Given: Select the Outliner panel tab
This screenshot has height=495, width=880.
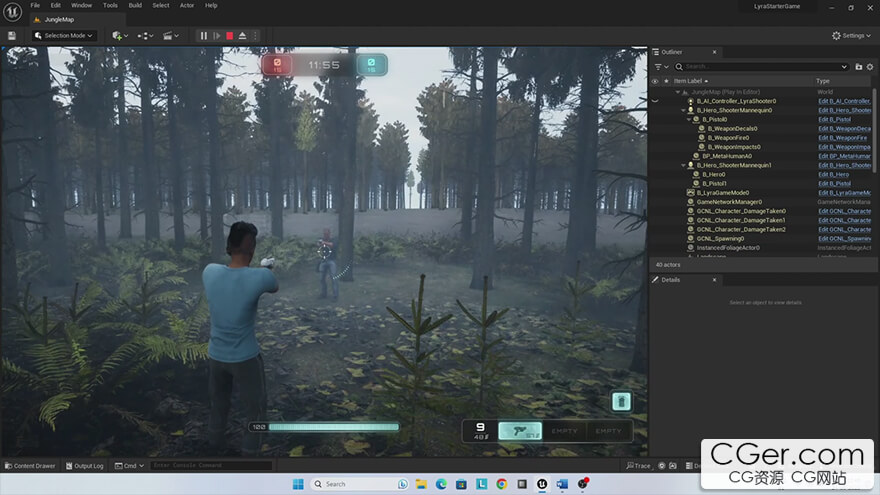Looking at the screenshot, I should 671,52.
